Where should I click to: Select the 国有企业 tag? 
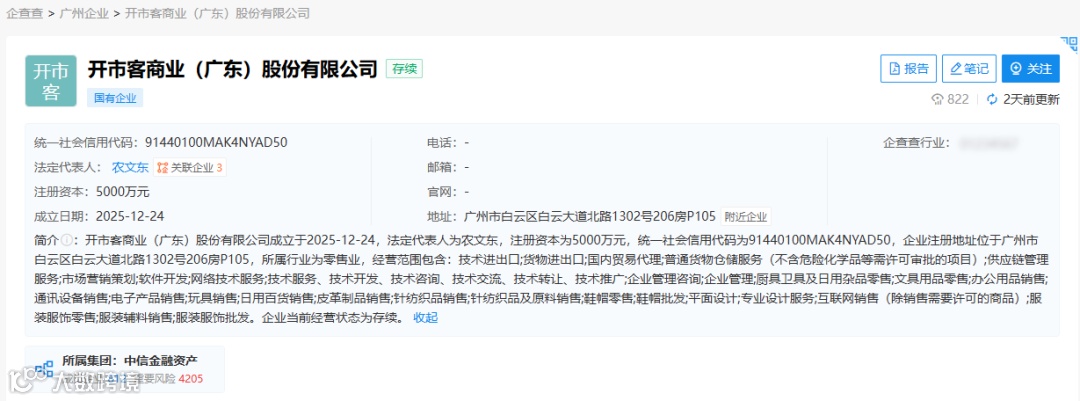click(x=115, y=98)
